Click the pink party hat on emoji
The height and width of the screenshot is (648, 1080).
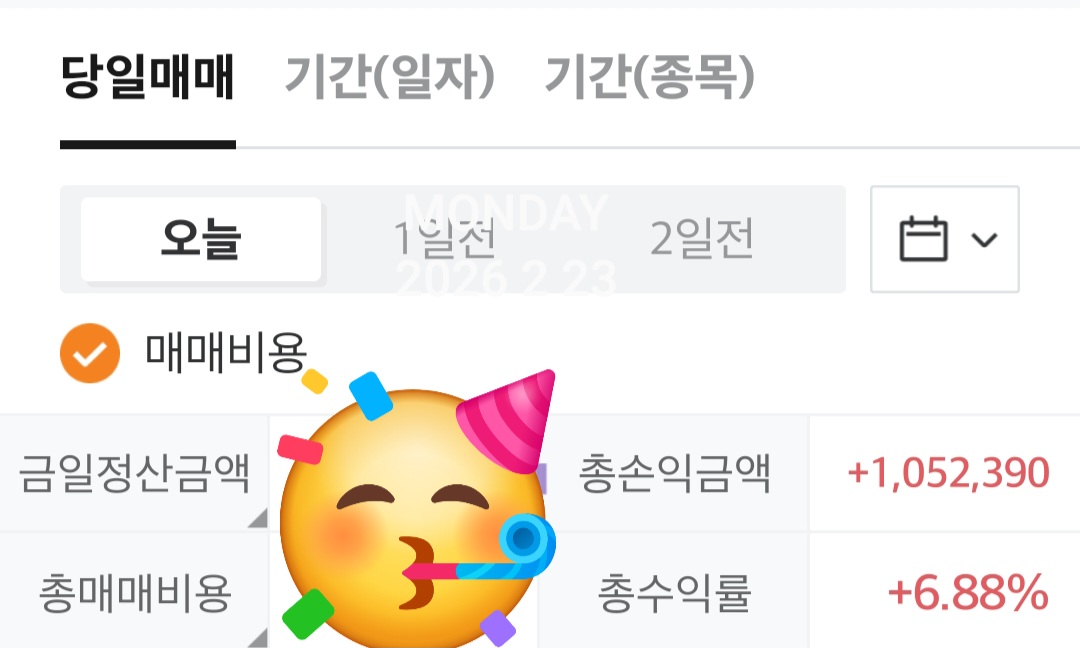[510, 422]
